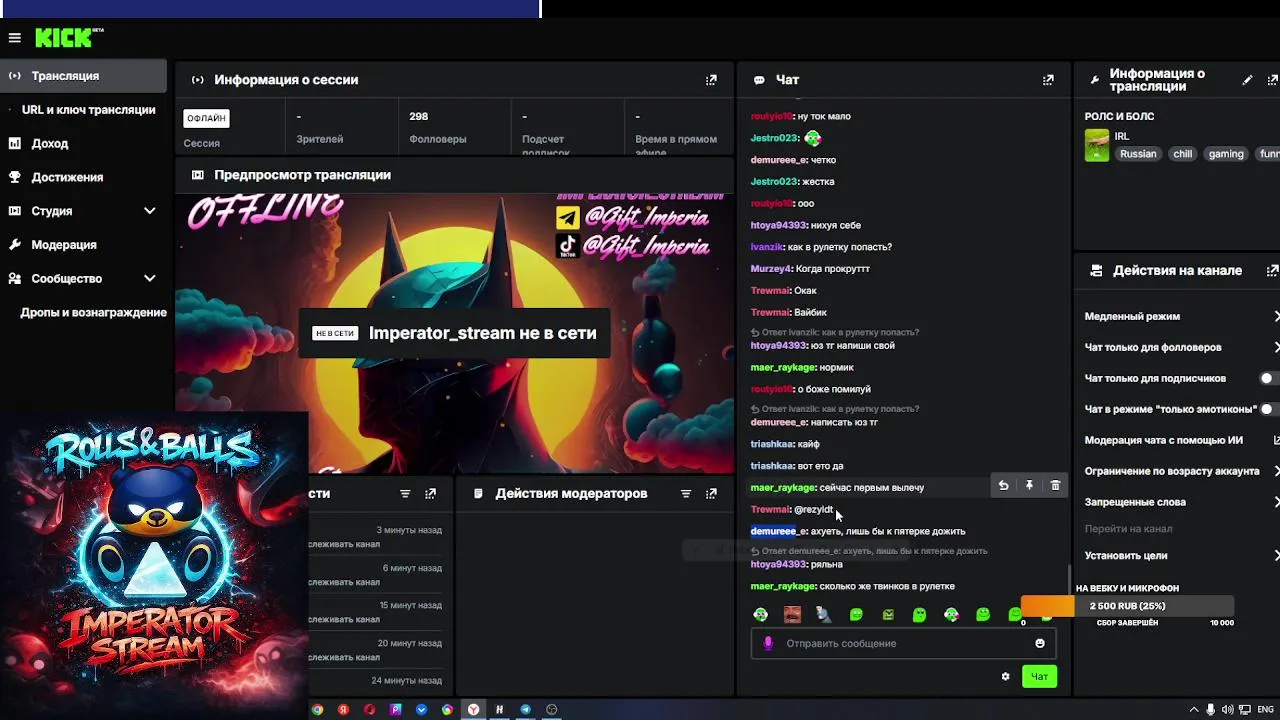
Task: Open Дропы и вознаграждение page
Action: [93, 313]
